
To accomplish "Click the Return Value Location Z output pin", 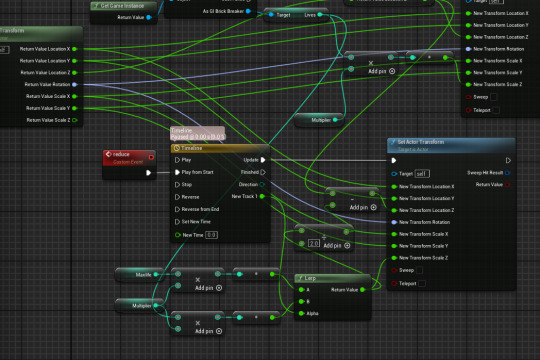I will [74, 73].
